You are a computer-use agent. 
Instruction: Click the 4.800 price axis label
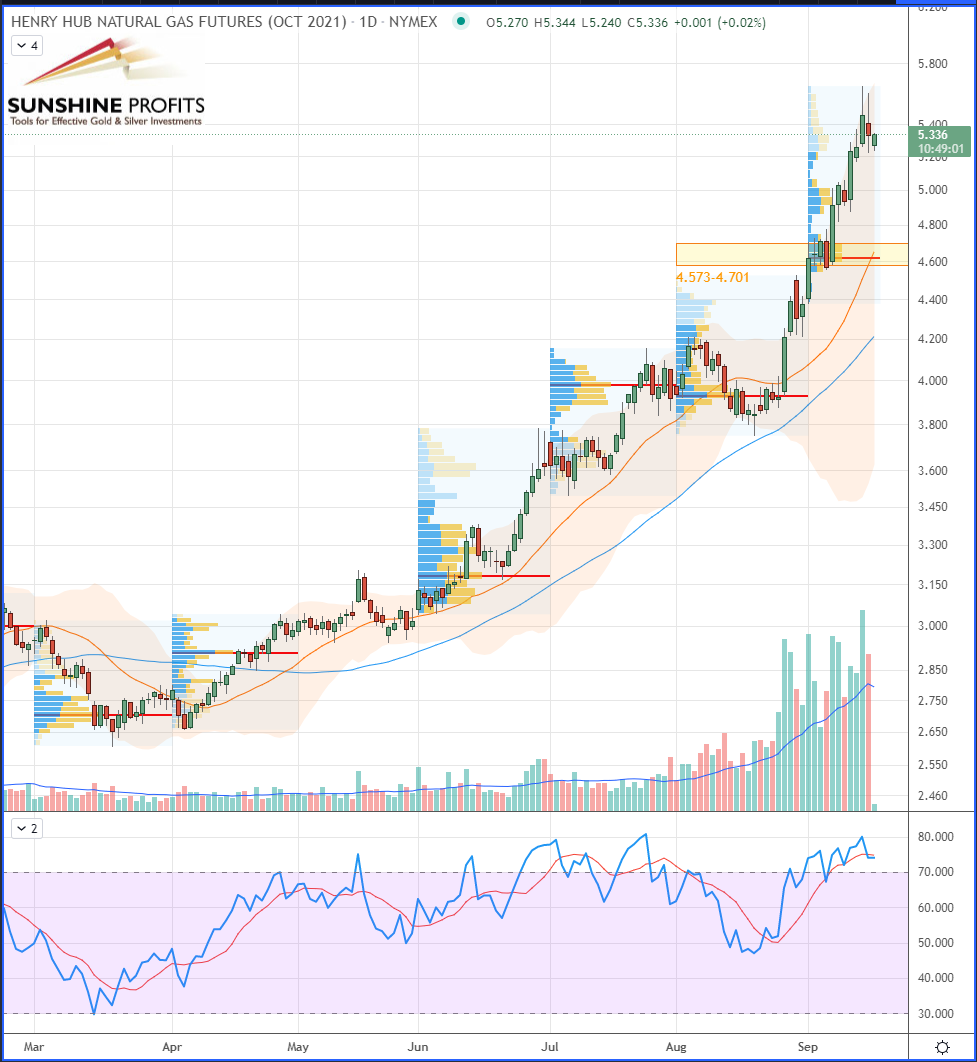932,225
